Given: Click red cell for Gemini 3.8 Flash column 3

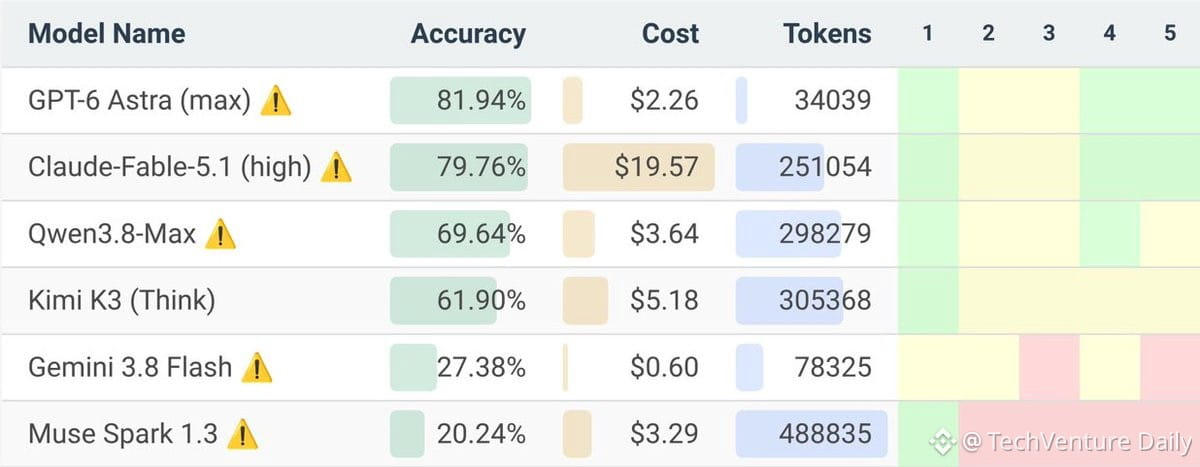Looking at the screenshot, I should [x=1049, y=367].
